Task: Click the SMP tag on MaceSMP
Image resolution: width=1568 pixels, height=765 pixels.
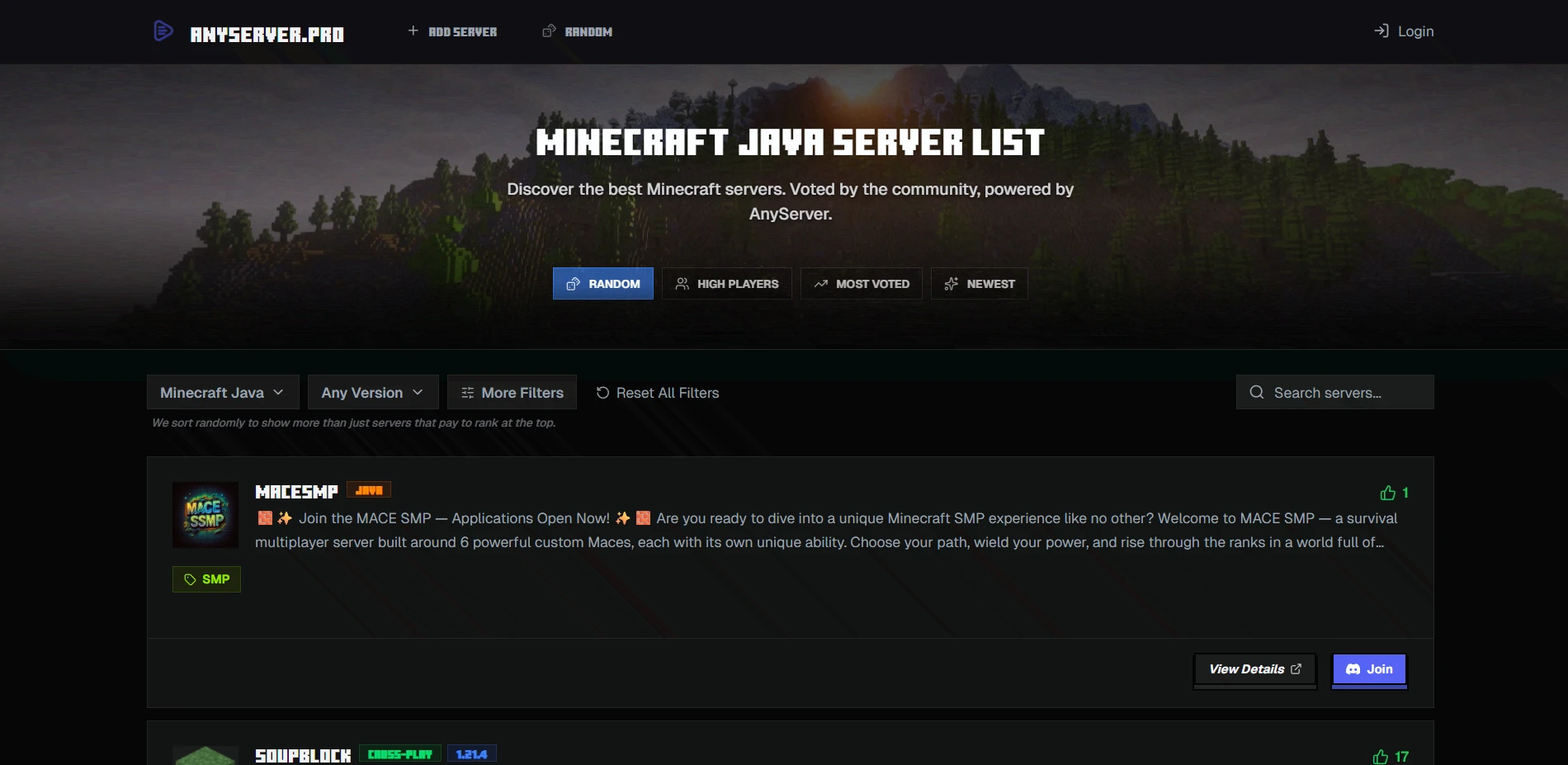Action: 206,579
